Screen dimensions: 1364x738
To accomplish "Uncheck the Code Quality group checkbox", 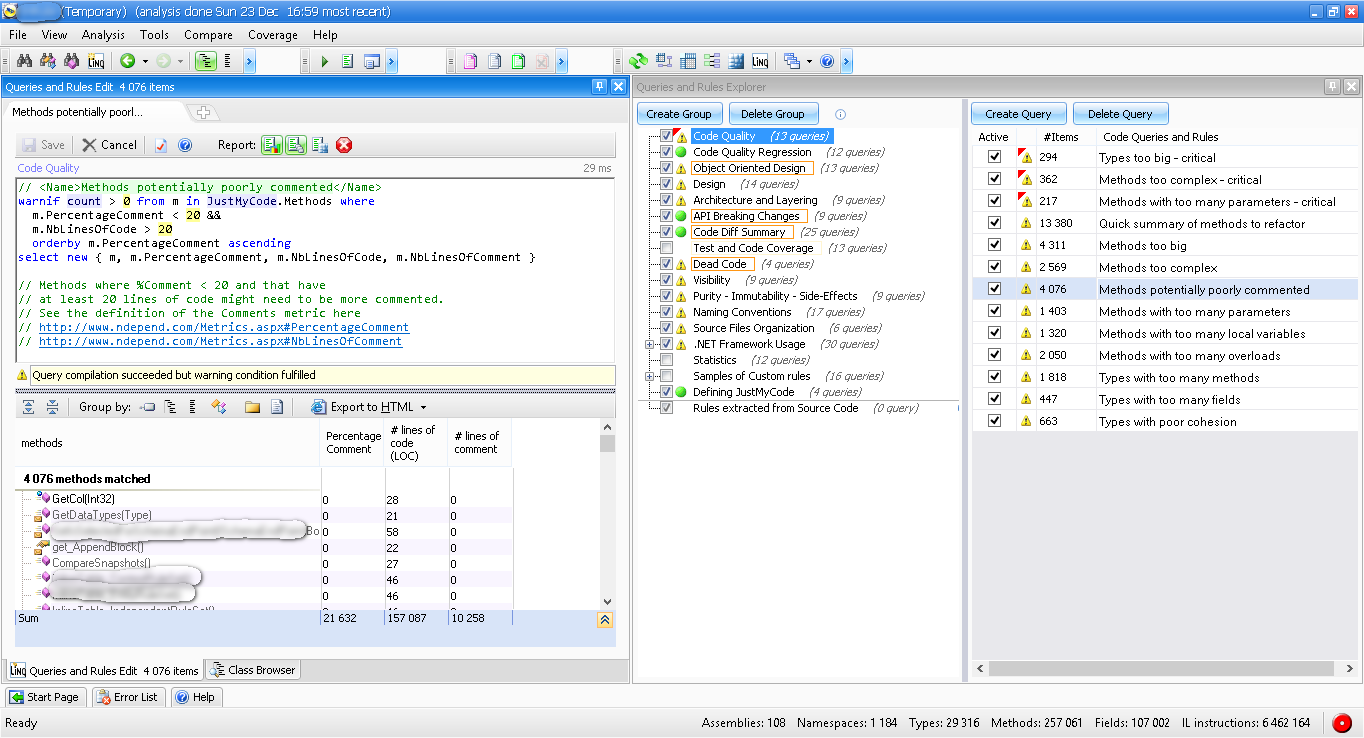I will pos(666,136).
